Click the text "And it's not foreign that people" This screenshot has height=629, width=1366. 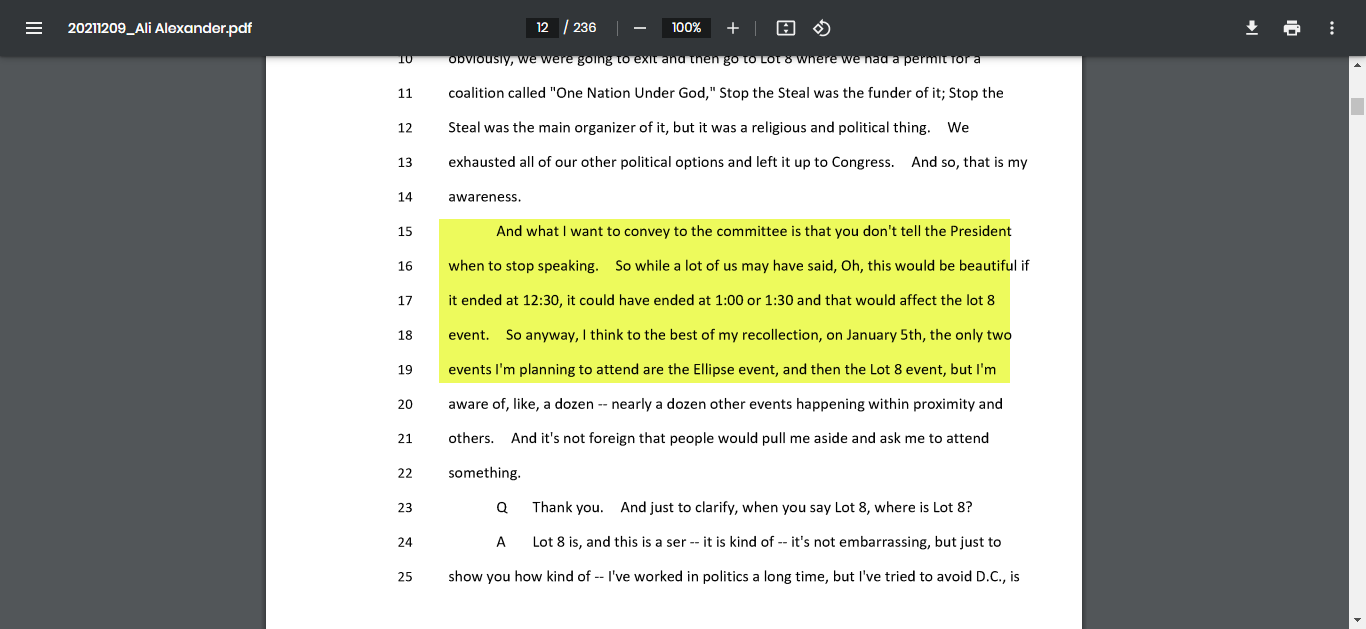pos(615,438)
